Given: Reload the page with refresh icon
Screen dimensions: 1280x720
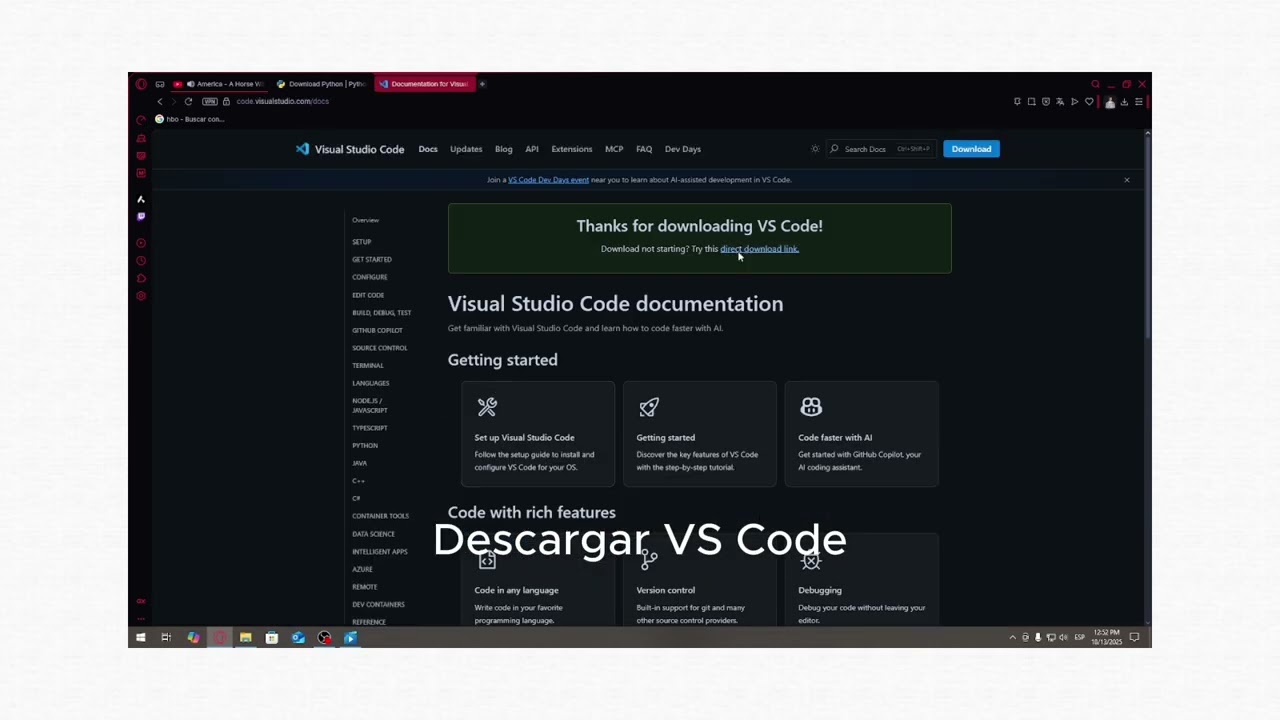Looking at the screenshot, I should coord(188,101).
